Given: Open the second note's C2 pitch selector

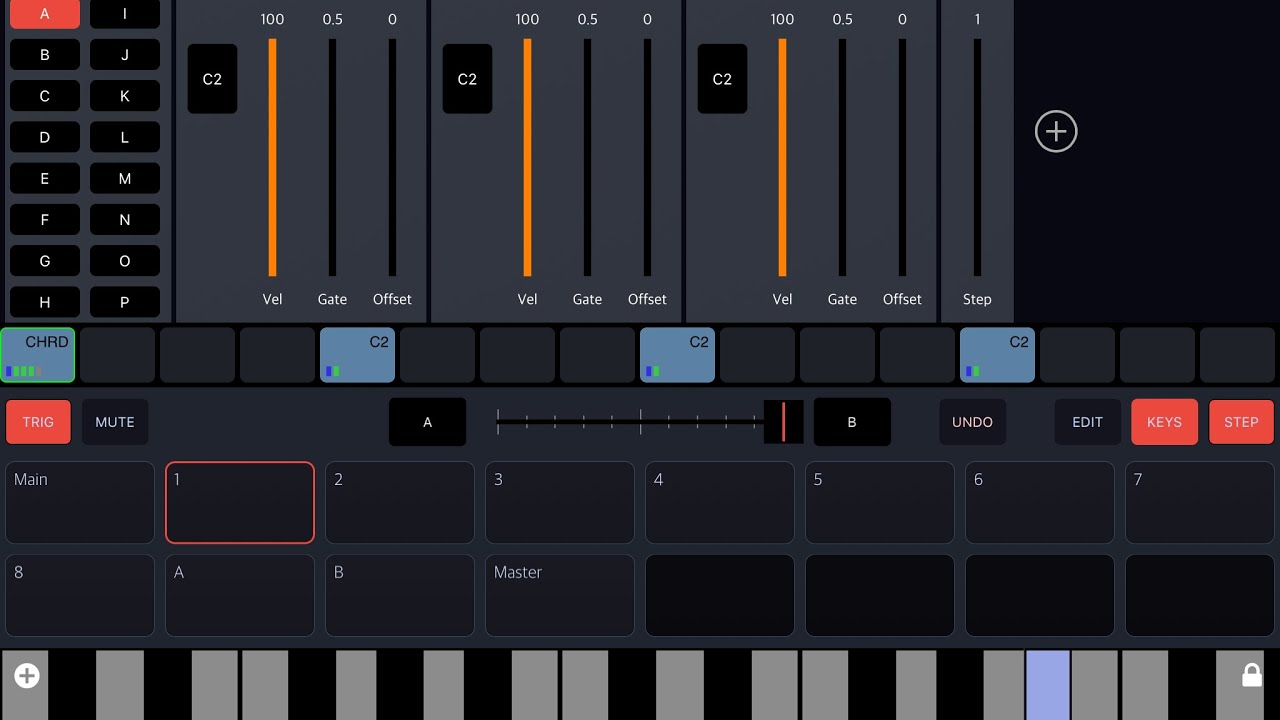Looking at the screenshot, I should [467, 79].
